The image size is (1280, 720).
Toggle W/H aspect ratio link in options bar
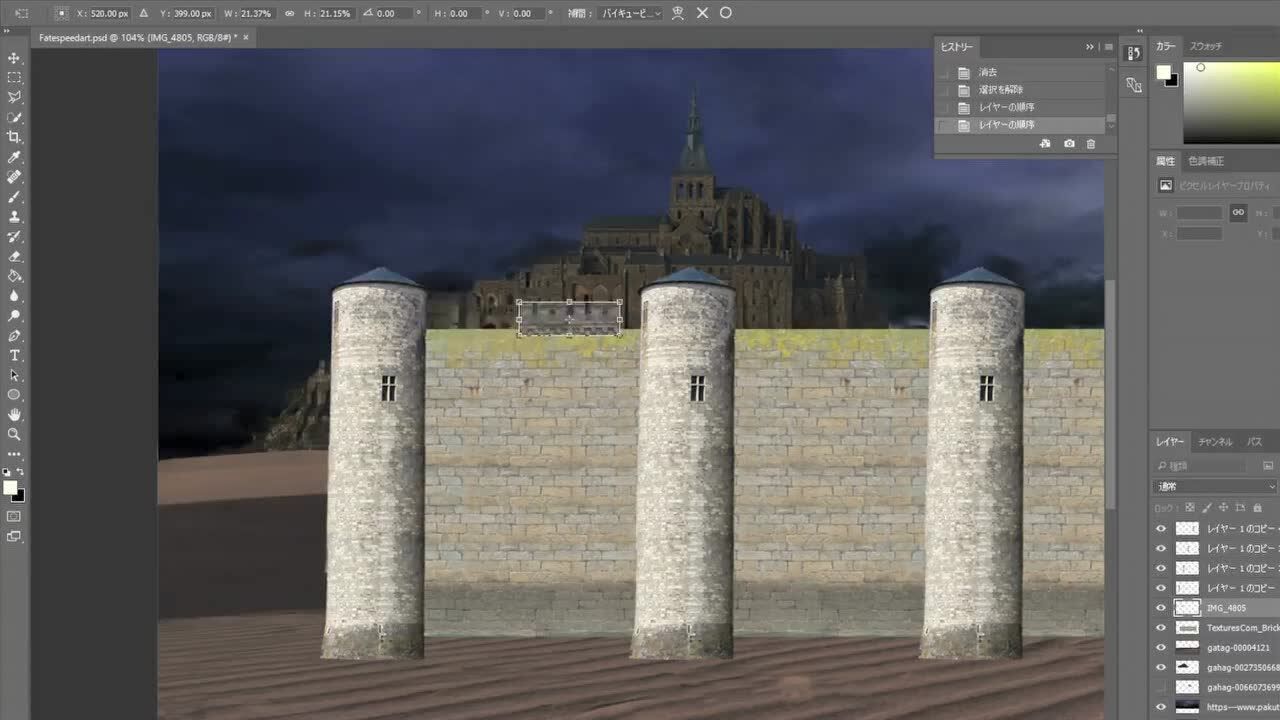(290, 14)
